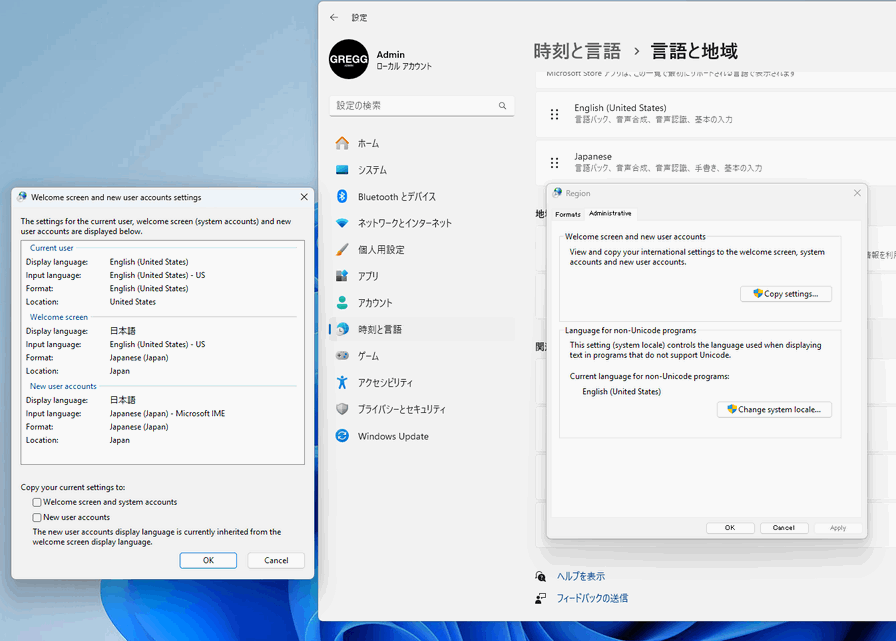
Task: Click the Privacy and Security shield icon
Action: click(342, 409)
